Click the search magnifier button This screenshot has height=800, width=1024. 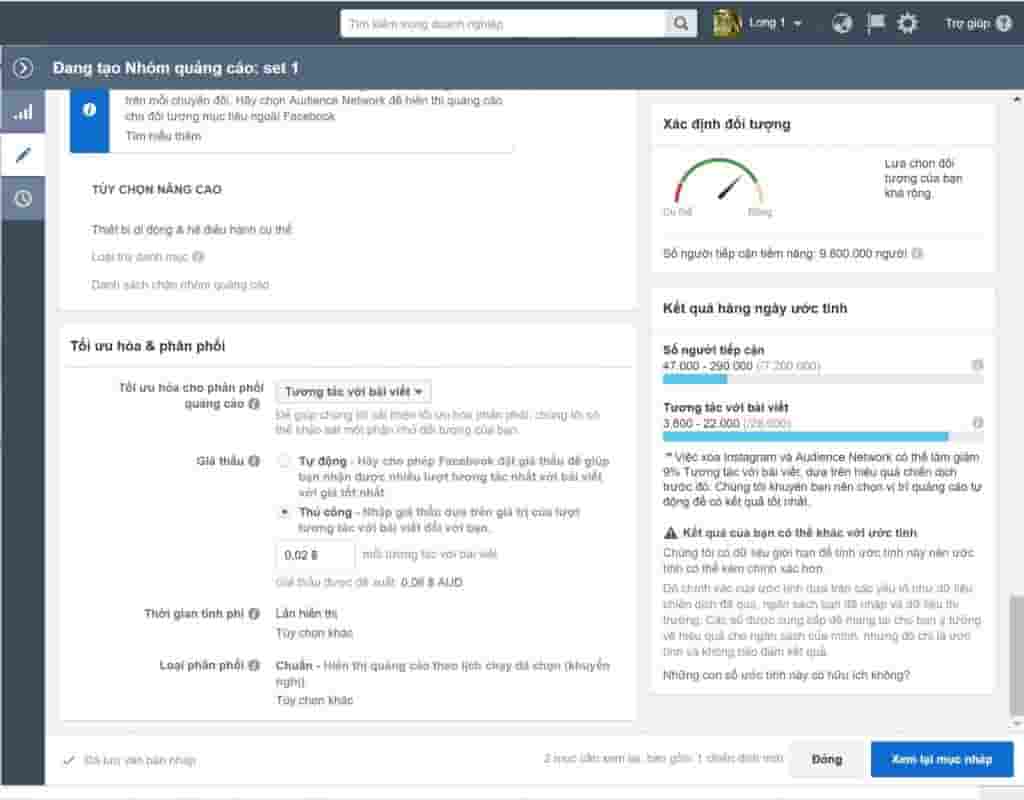pos(680,24)
